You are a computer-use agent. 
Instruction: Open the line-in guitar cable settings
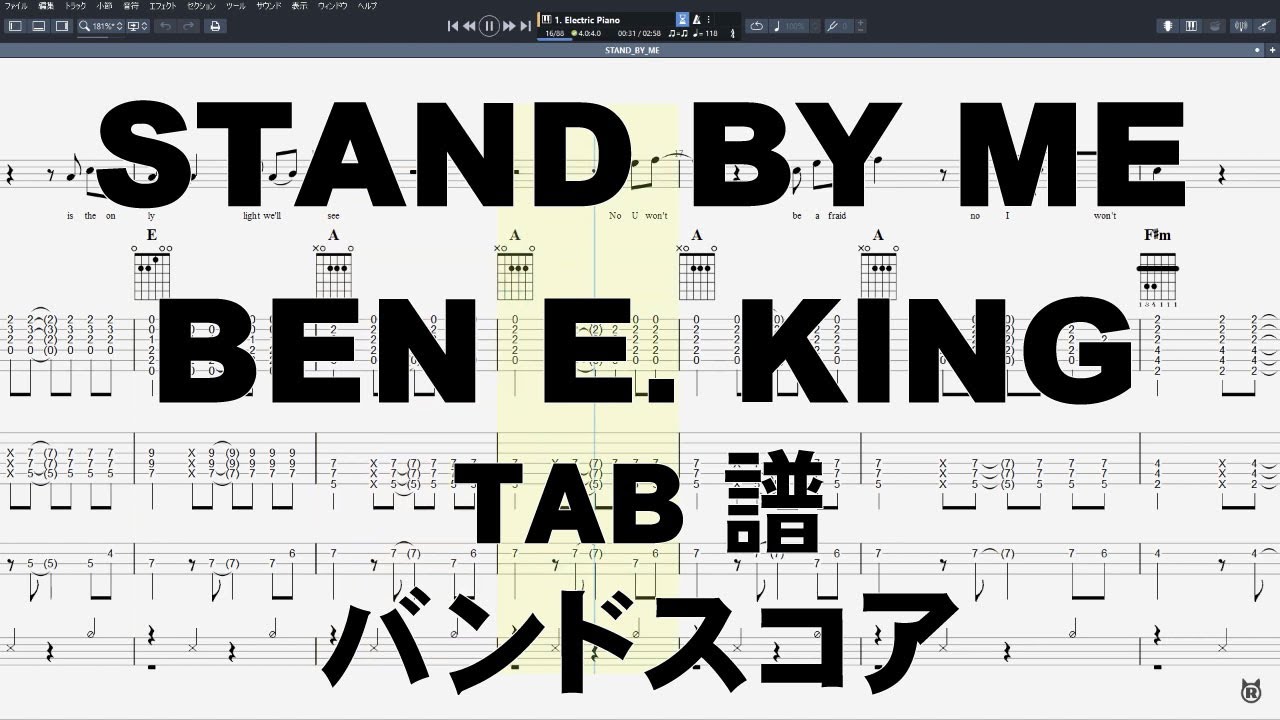tap(1263, 26)
